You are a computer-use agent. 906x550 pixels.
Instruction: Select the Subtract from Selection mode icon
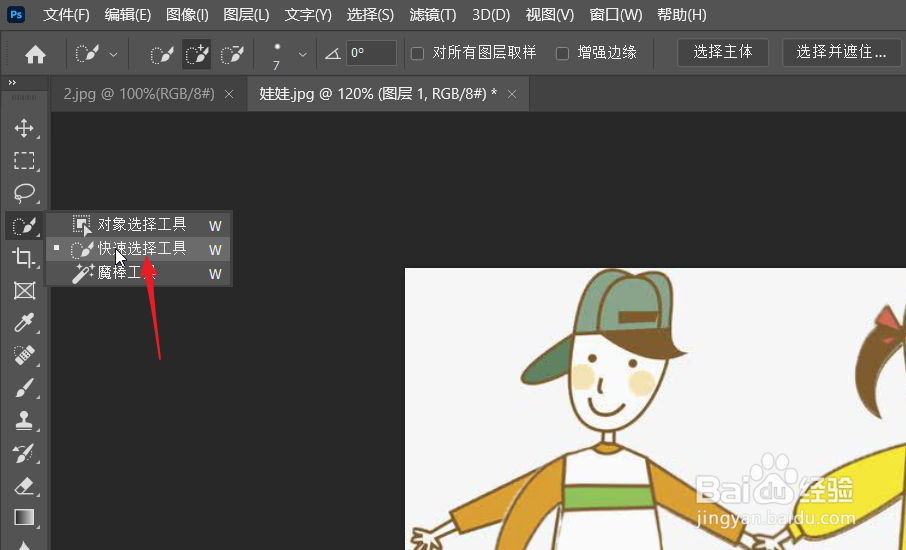point(232,55)
